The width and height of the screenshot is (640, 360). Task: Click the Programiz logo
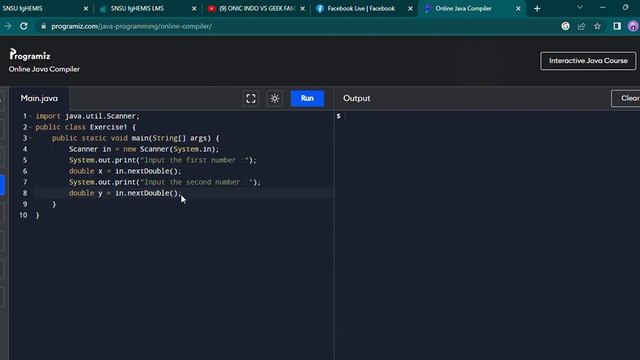(x=30, y=55)
